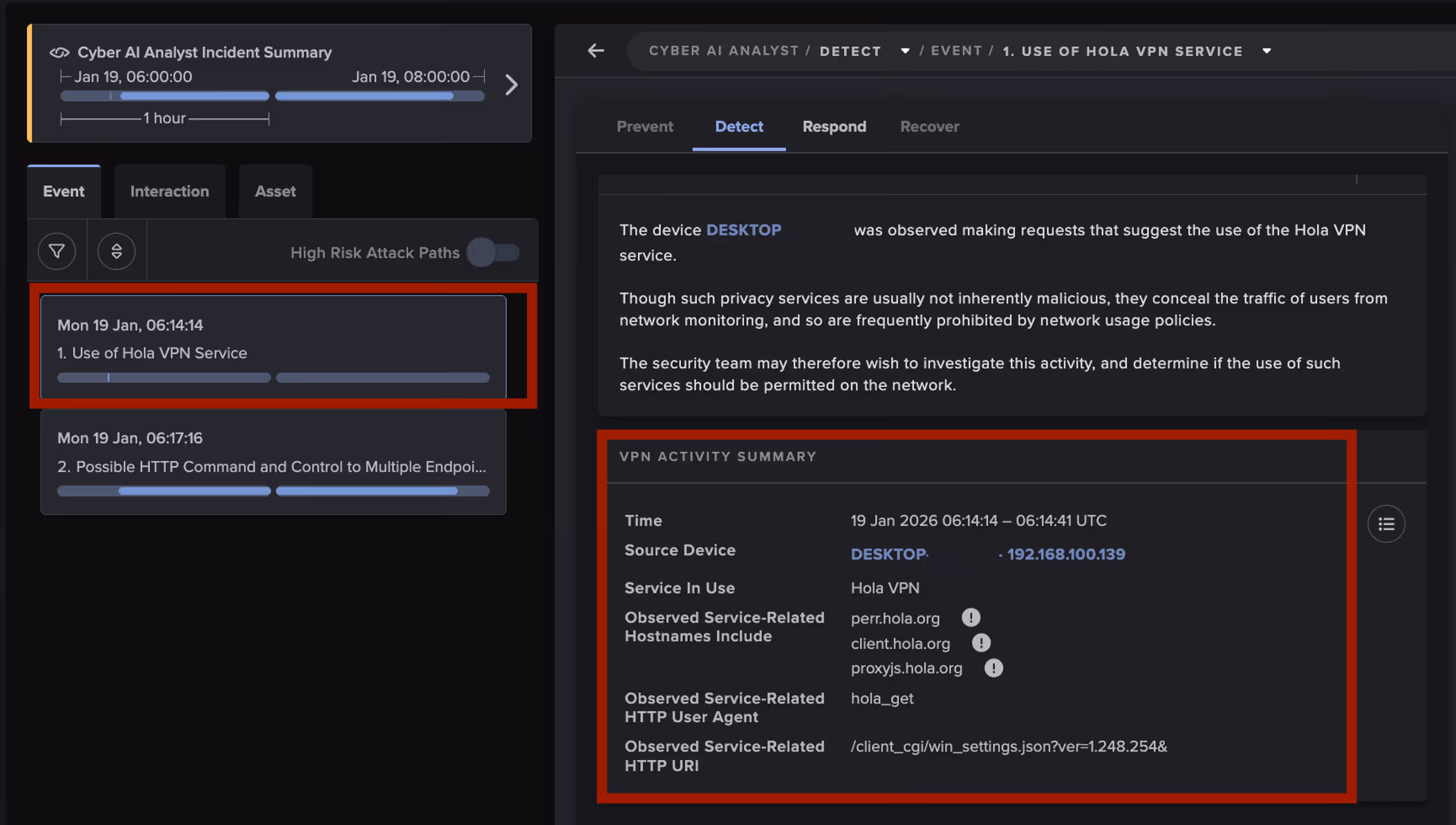Expand the DETECT breadcrumb dropdown arrow
This screenshot has width=1456, height=825.
tap(905, 51)
